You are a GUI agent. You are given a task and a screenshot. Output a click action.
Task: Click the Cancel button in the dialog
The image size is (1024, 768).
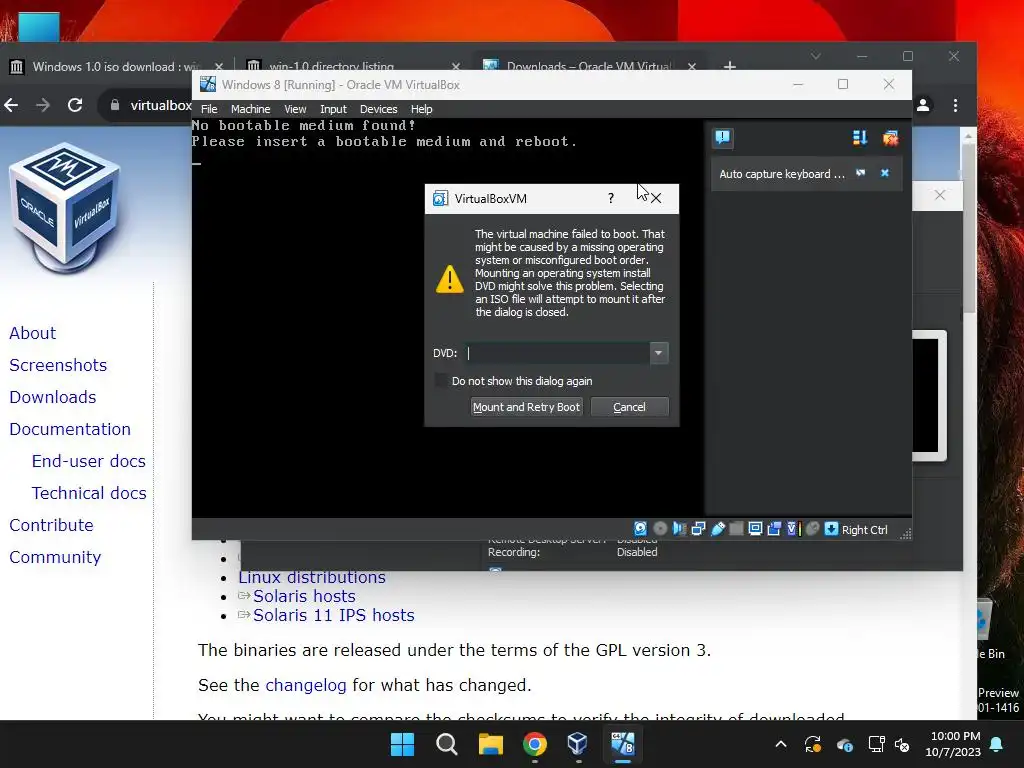point(630,407)
